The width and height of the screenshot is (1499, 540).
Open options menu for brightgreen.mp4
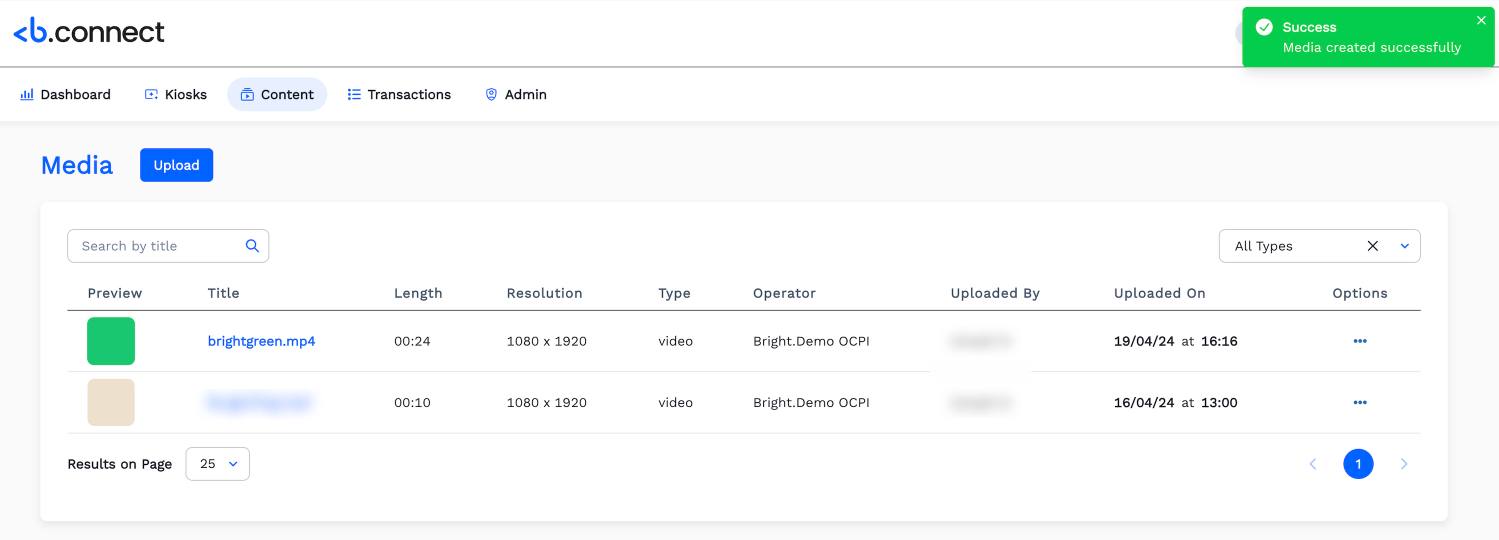[1359, 341]
